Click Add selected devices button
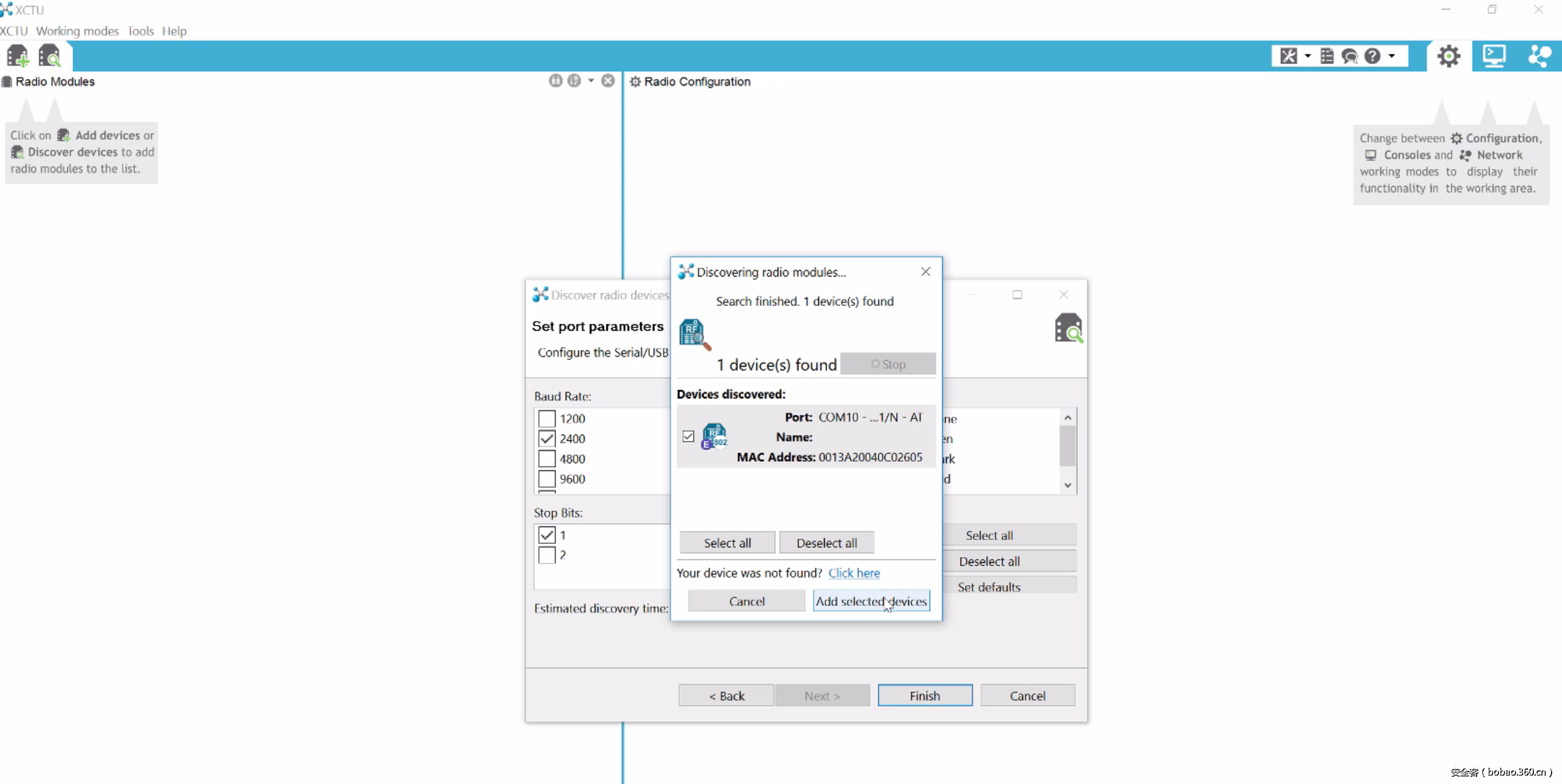Image resolution: width=1562 pixels, height=784 pixels. (x=871, y=601)
